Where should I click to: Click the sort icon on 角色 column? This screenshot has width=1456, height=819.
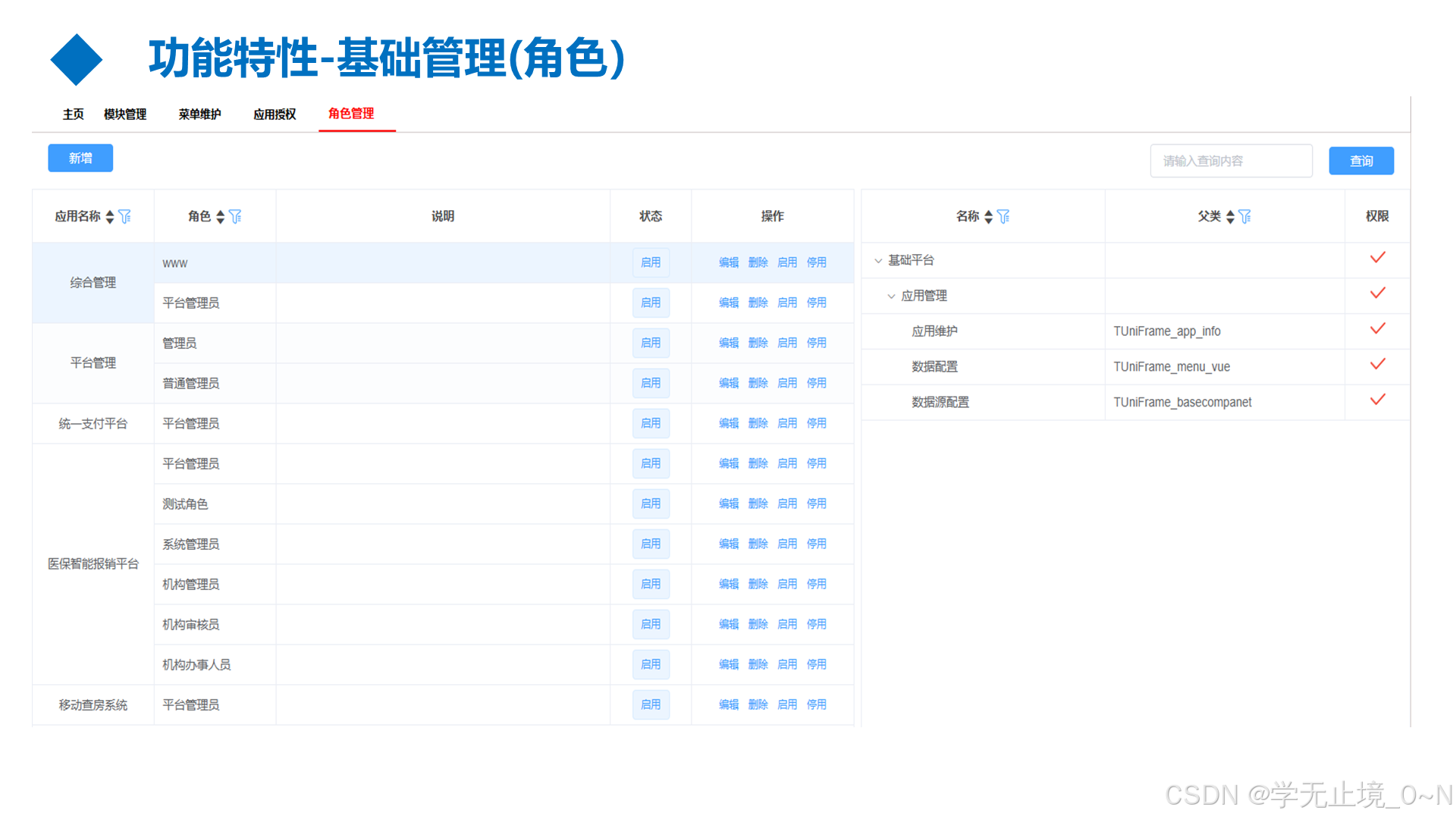point(220,216)
